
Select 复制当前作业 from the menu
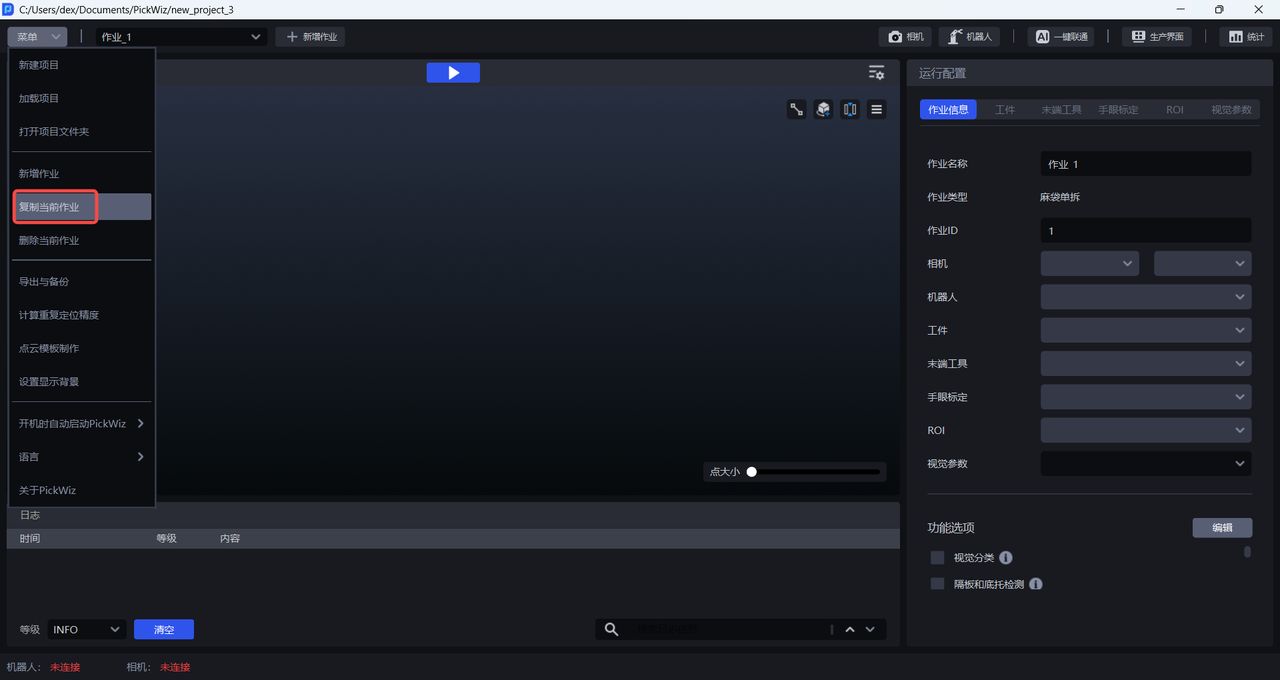(82, 207)
